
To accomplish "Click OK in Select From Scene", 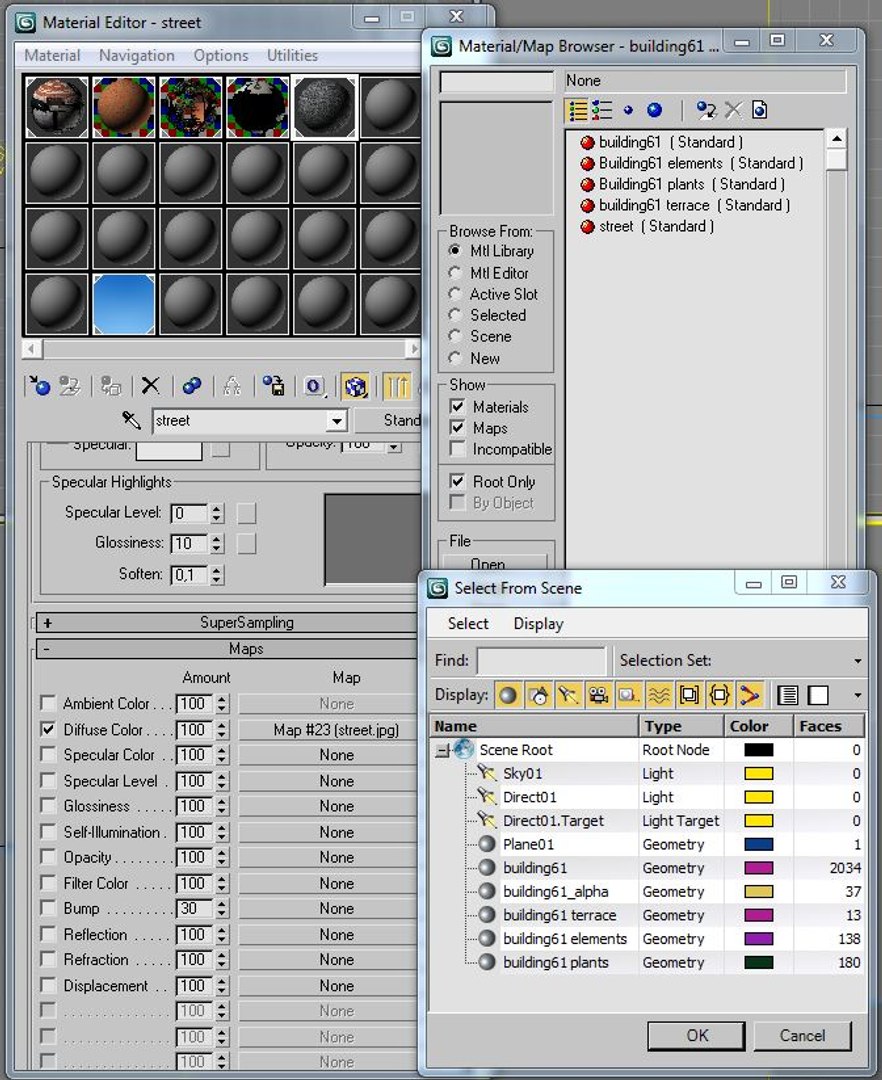I will tap(696, 1036).
